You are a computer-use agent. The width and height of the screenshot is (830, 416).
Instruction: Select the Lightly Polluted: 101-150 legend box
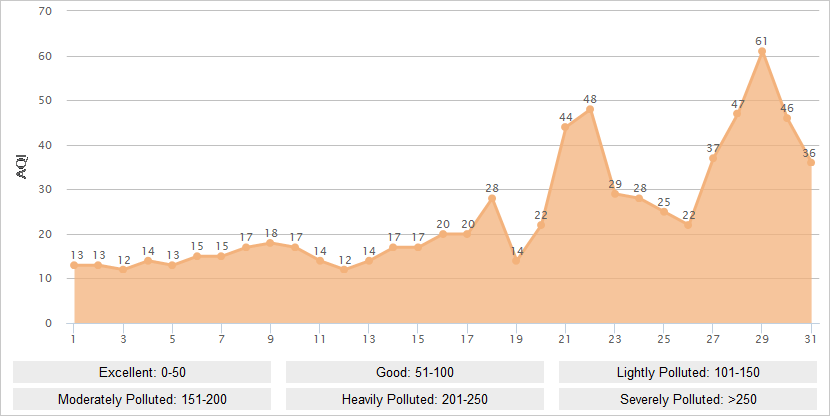coord(688,372)
